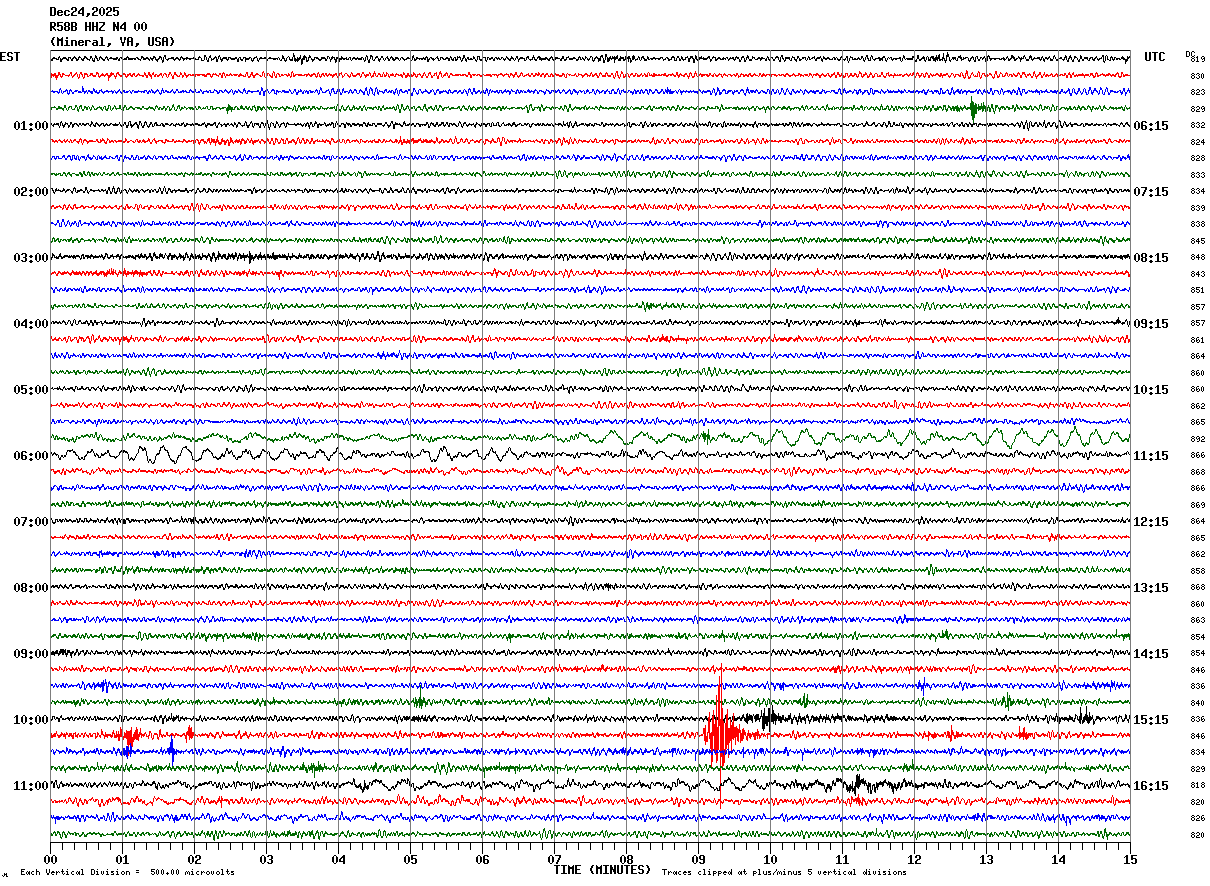
Task: Click the blue spike below the 10:00 row
Action: point(171,751)
